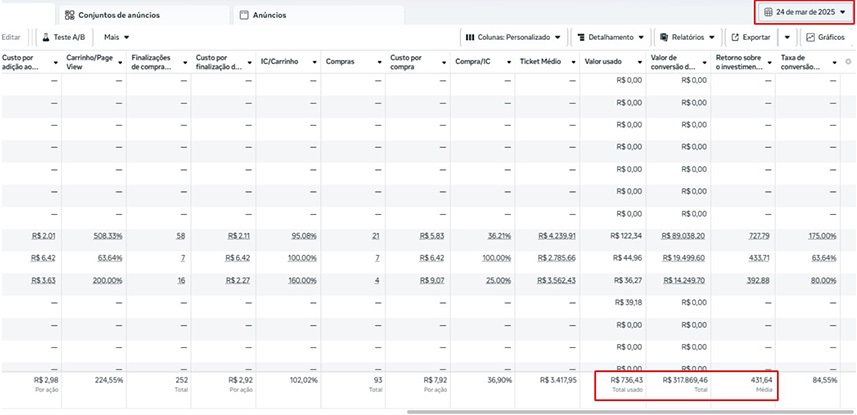Viewport: 857px width, 415px height.
Task: Open Colunas: Personalizado dropdown
Action: tap(513, 37)
